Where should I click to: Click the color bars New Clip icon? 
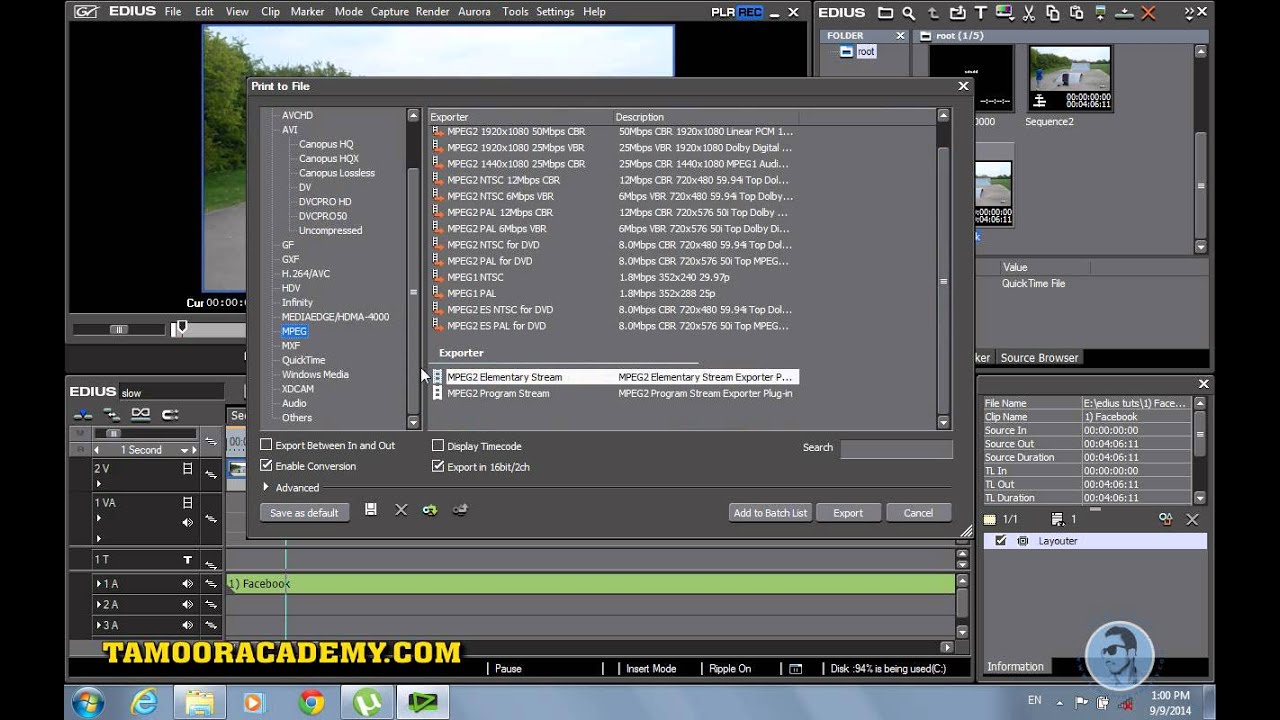(1004, 12)
